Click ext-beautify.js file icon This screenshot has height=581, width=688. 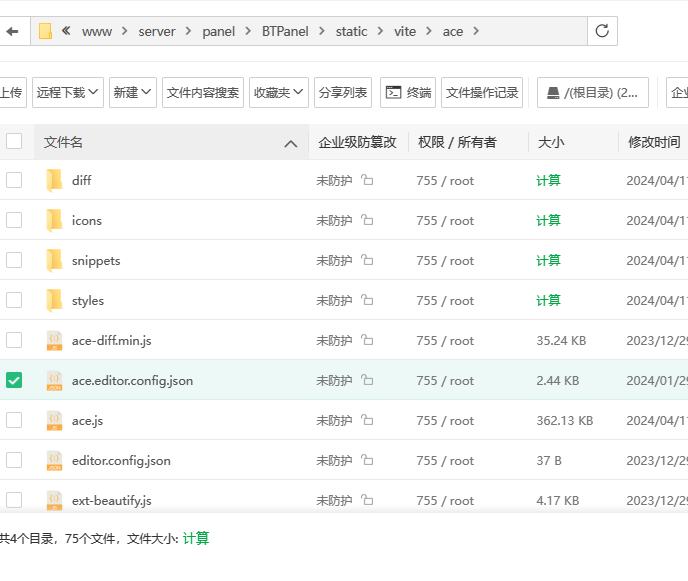click(54, 500)
